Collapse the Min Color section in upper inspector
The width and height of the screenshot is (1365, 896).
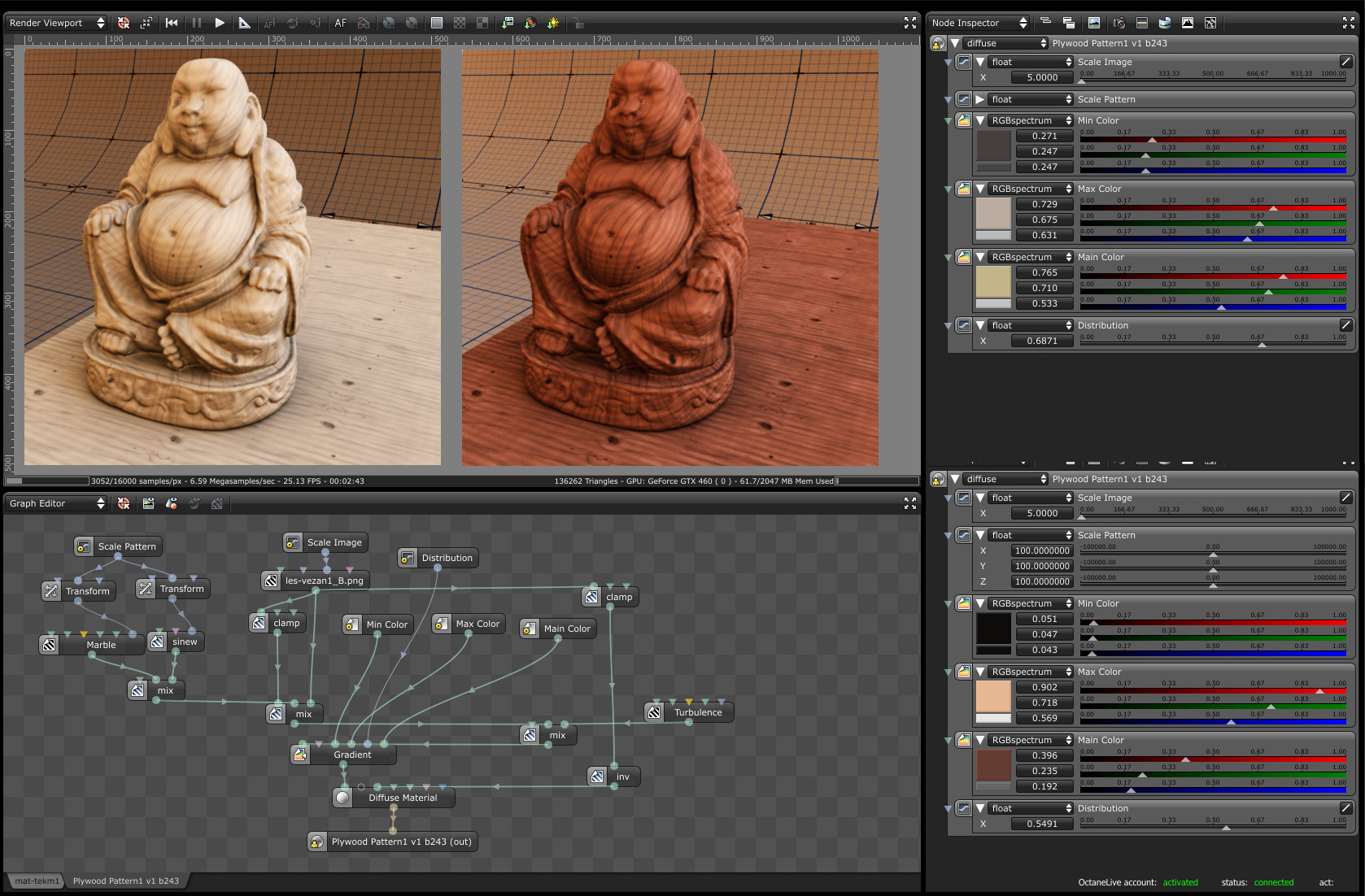click(x=980, y=120)
